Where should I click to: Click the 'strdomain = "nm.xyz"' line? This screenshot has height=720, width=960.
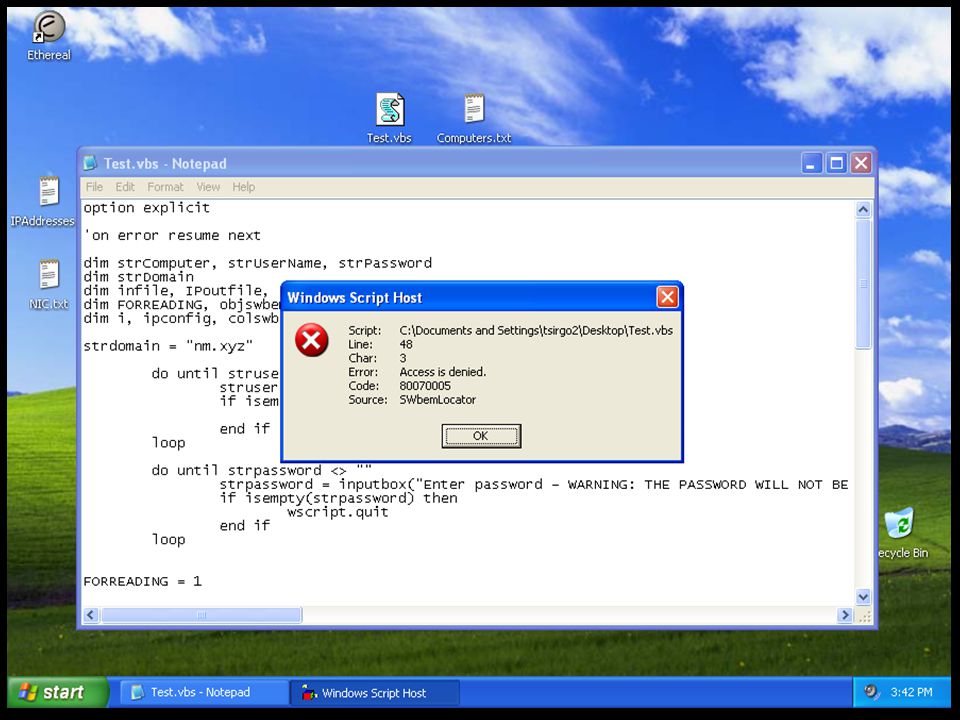[168, 347]
